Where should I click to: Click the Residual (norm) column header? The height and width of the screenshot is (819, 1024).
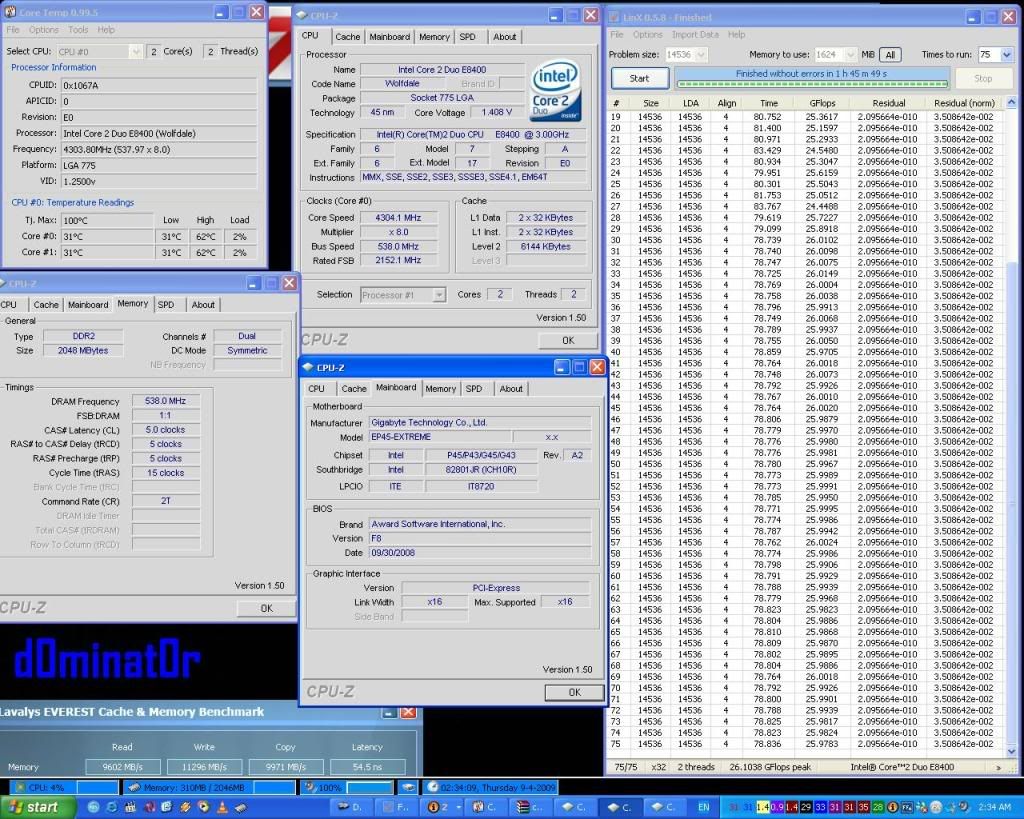(964, 103)
